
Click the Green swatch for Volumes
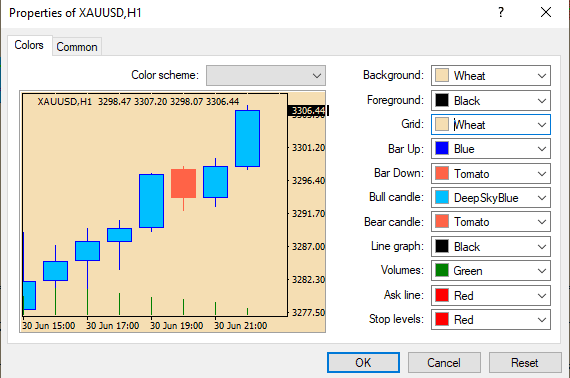(x=442, y=270)
